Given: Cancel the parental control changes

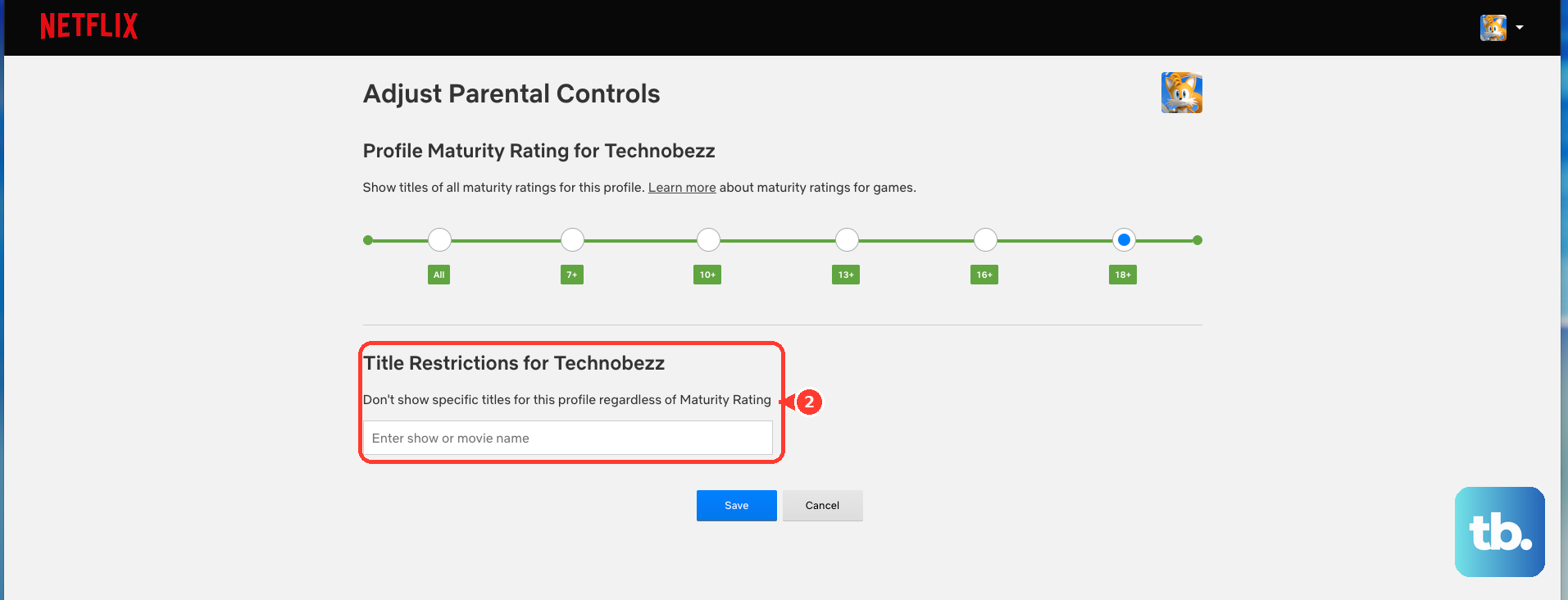Looking at the screenshot, I should pos(822,506).
